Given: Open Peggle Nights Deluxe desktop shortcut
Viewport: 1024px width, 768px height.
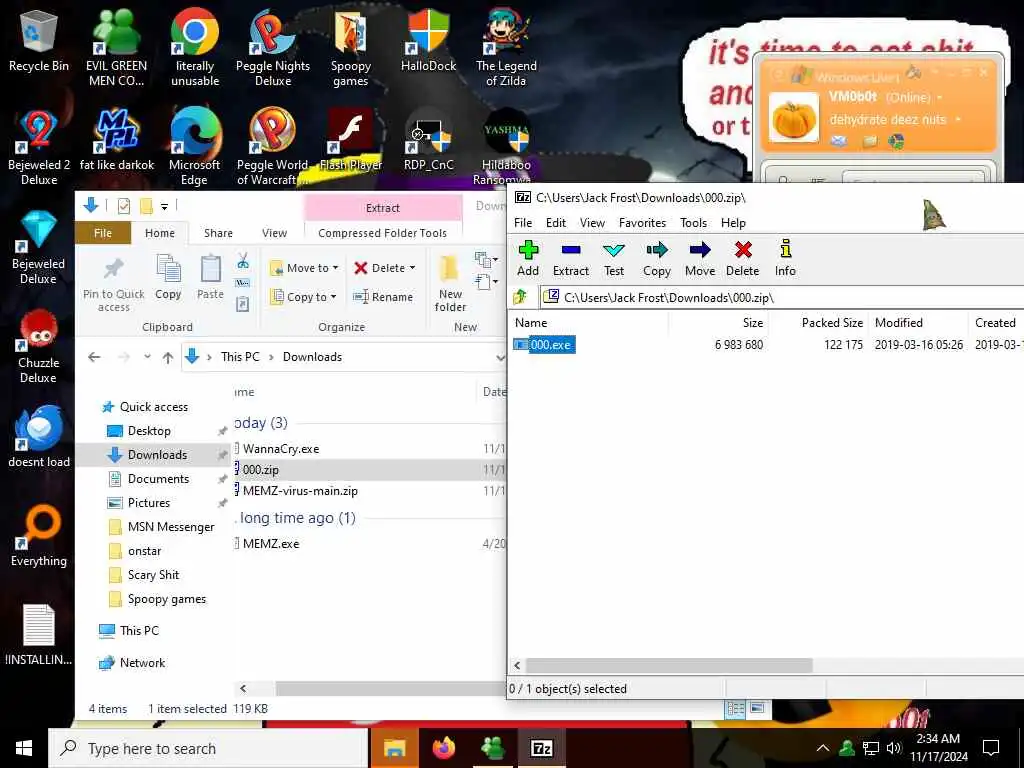Looking at the screenshot, I should [273, 50].
